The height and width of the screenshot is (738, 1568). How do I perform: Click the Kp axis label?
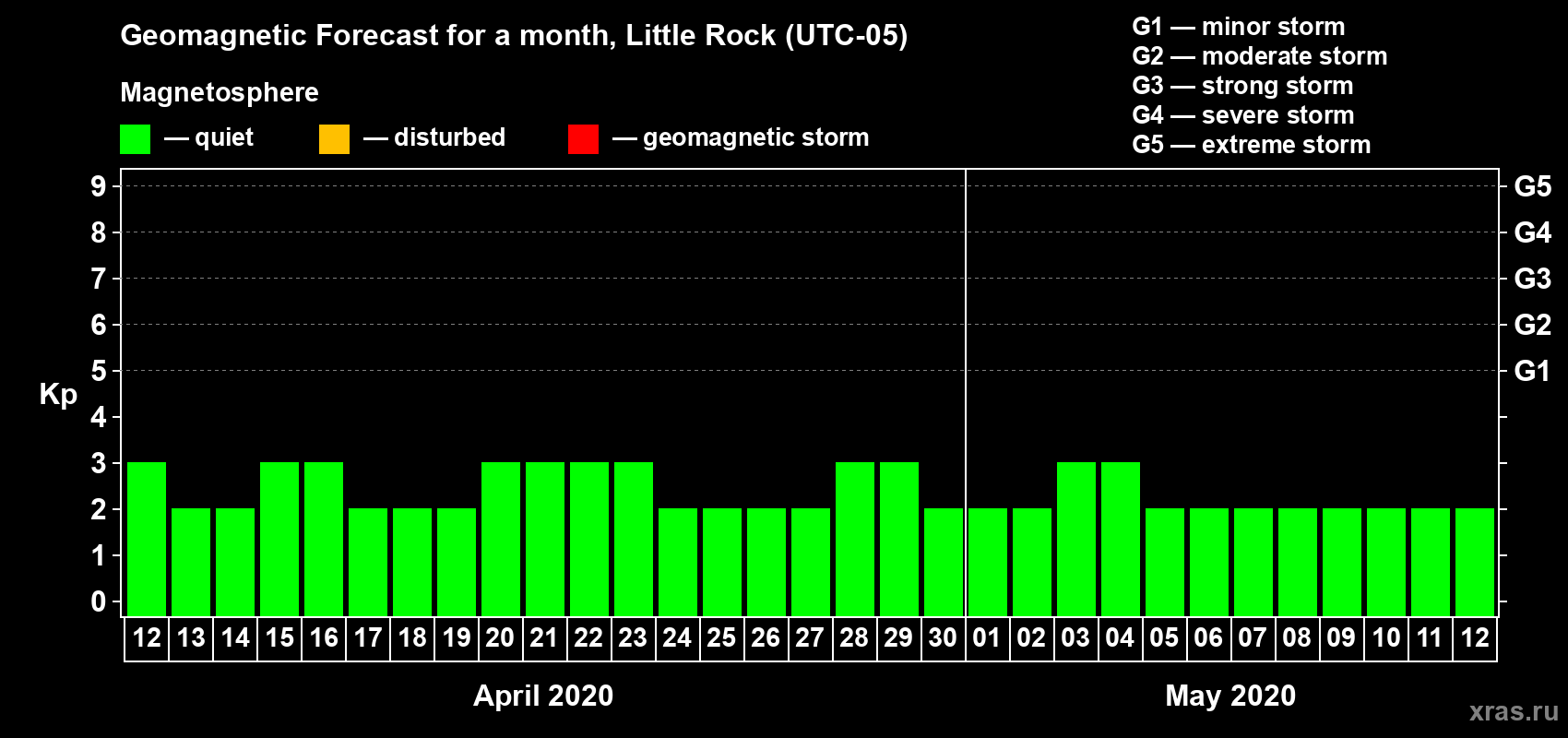[x=58, y=395]
